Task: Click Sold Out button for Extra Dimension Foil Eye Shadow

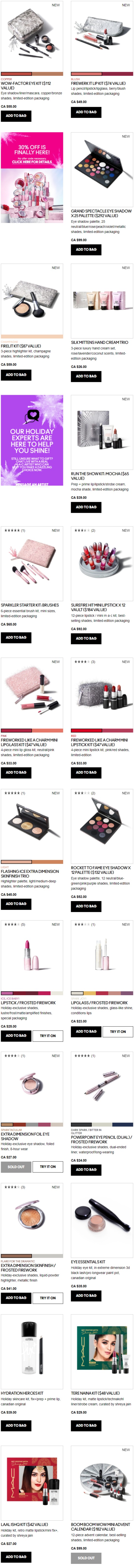Action: tap(16, 1167)
